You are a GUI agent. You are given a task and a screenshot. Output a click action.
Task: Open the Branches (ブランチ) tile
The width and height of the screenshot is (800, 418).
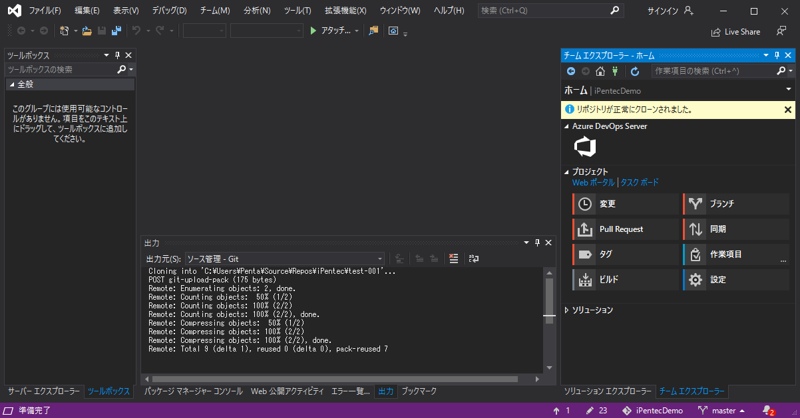[736, 204]
